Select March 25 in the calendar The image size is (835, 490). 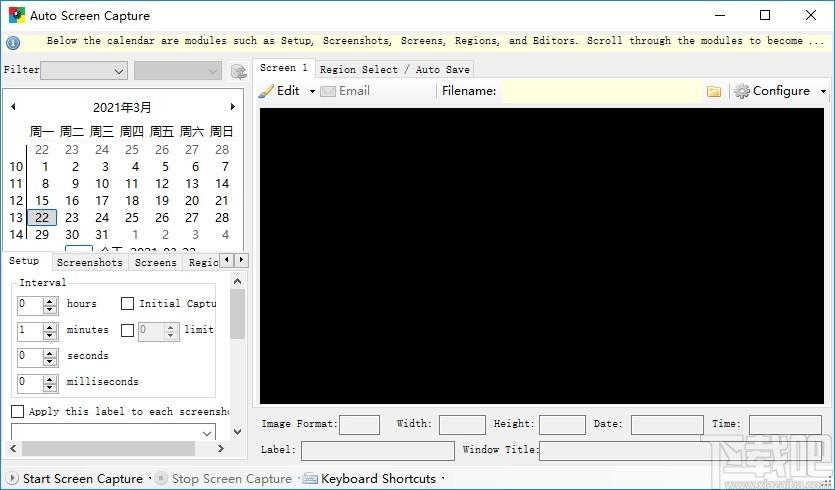(x=132, y=217)
